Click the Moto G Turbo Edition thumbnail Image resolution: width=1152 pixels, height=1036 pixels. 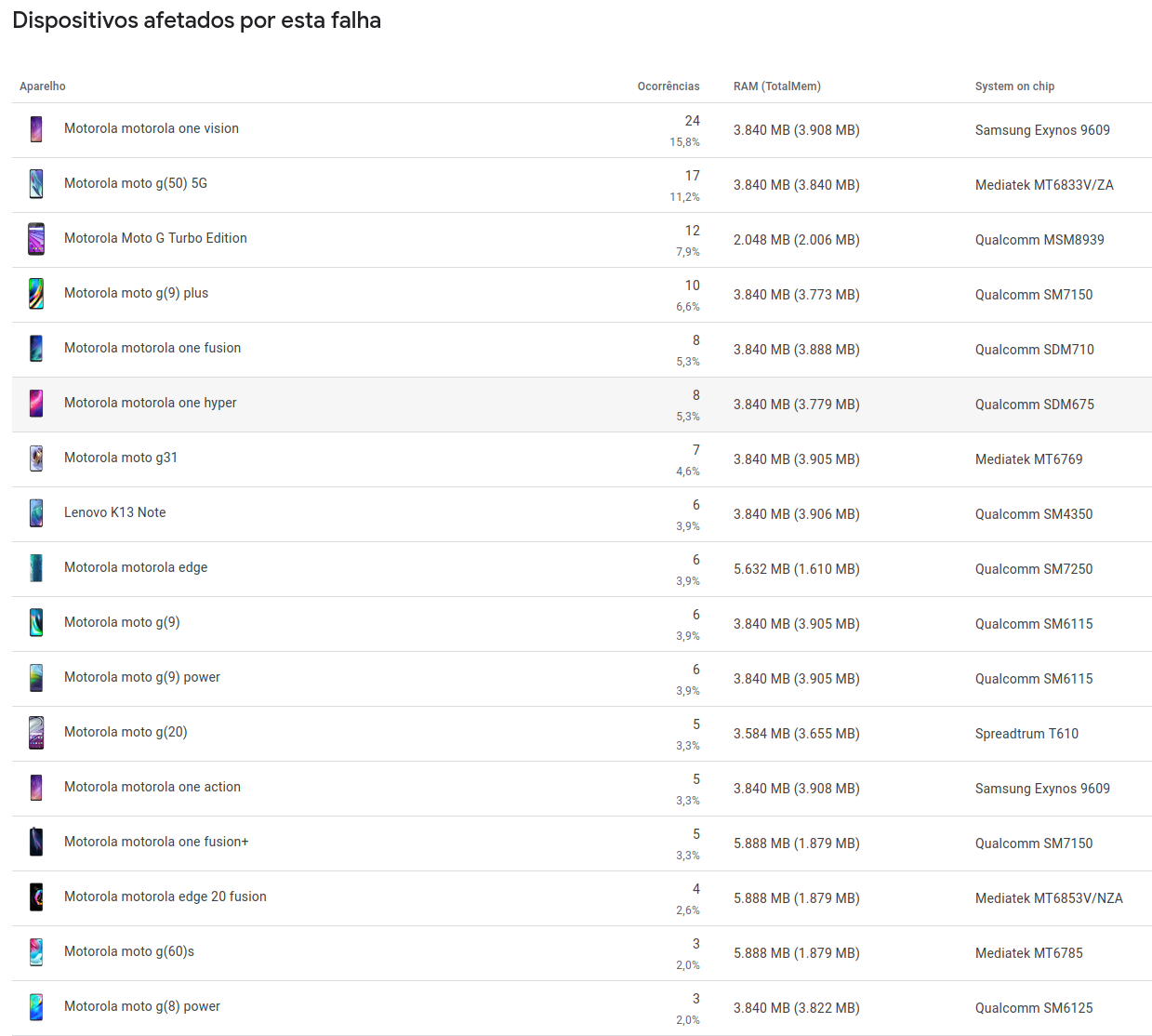coord(35,239)
